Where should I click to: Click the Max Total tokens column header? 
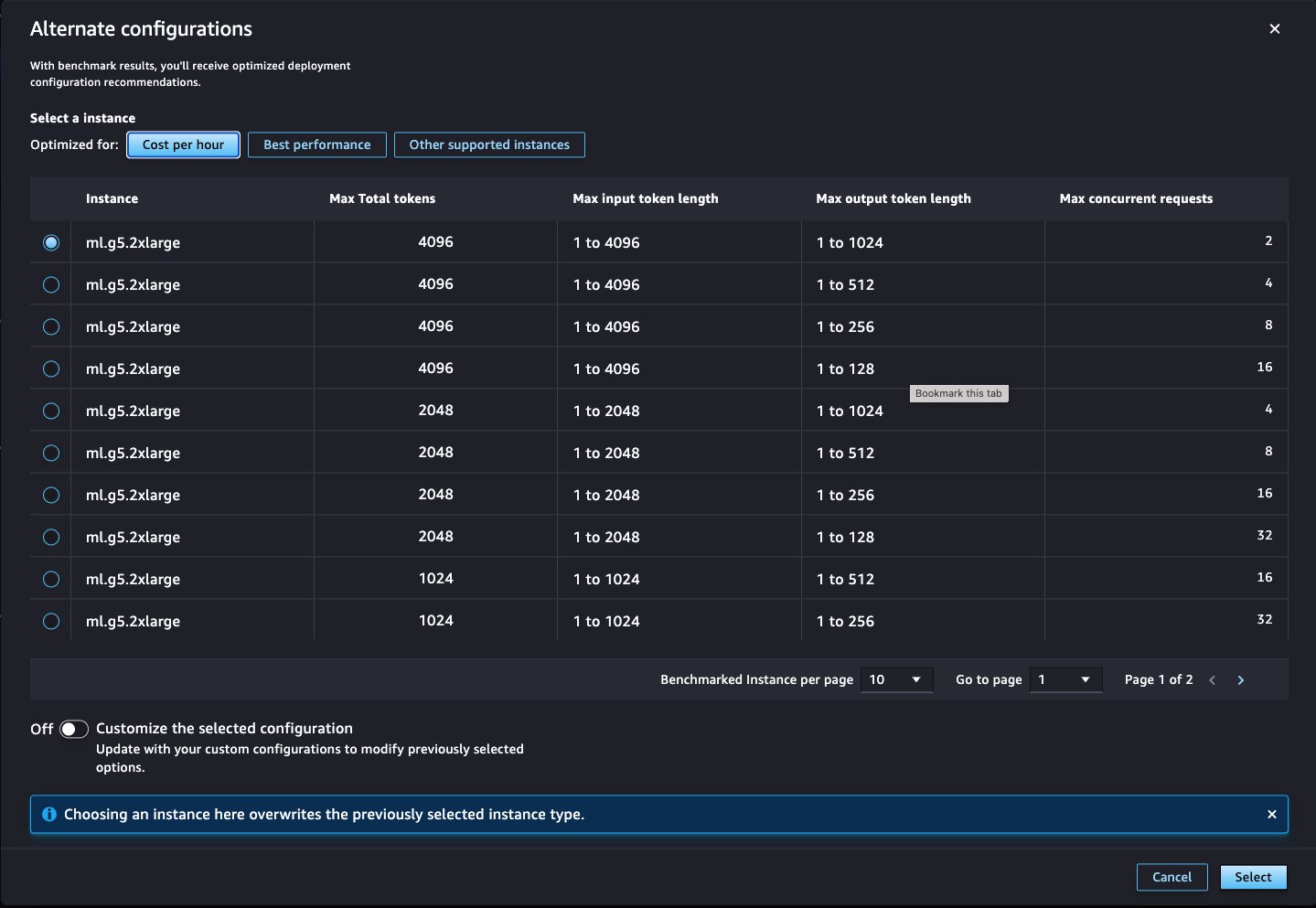tap(382, 198)
